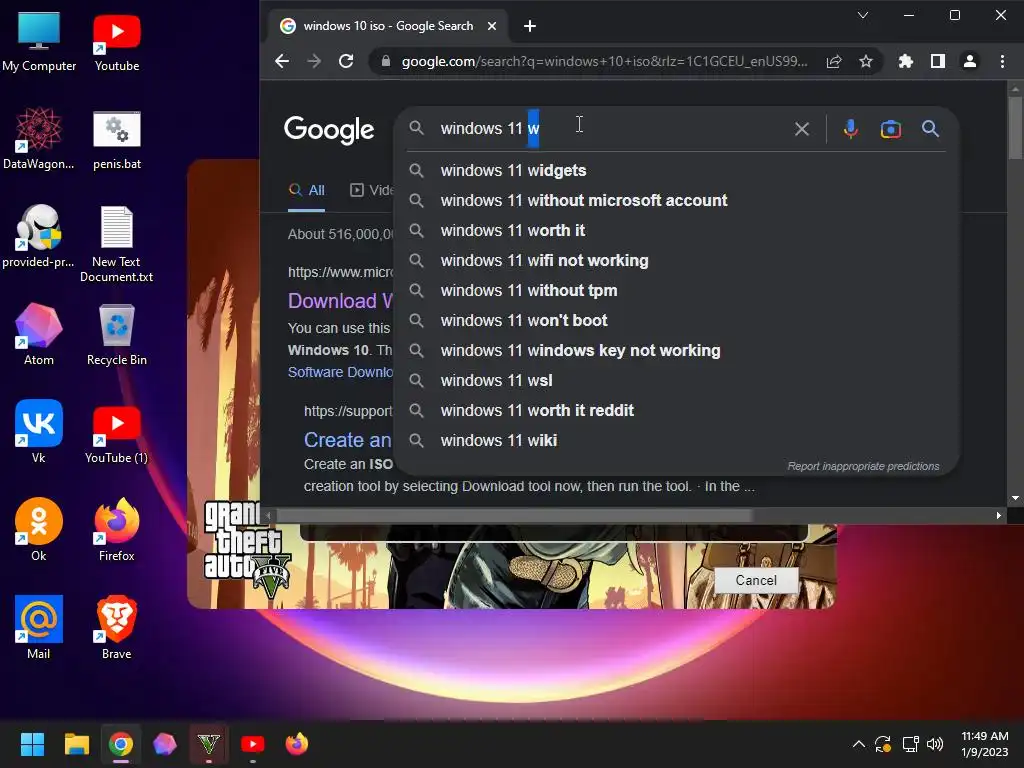This screenshot has height=768, width=1024.
Task: Choose suggestion without microsoft account
Action: (677, 200)
